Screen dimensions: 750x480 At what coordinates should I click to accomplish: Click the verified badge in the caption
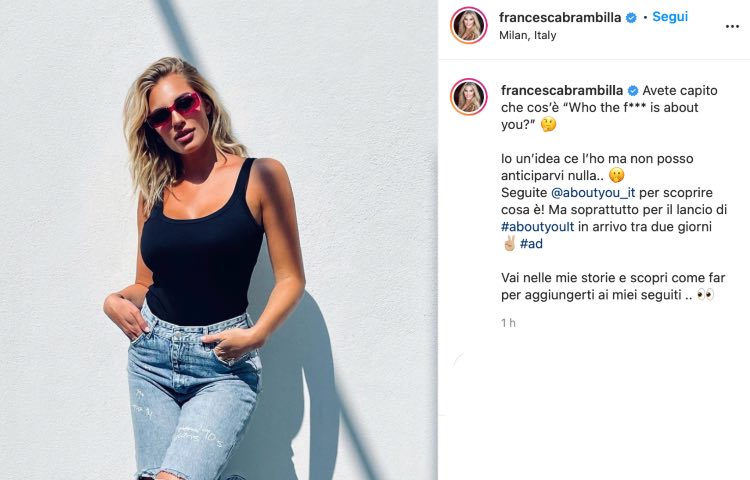[633, 90]
